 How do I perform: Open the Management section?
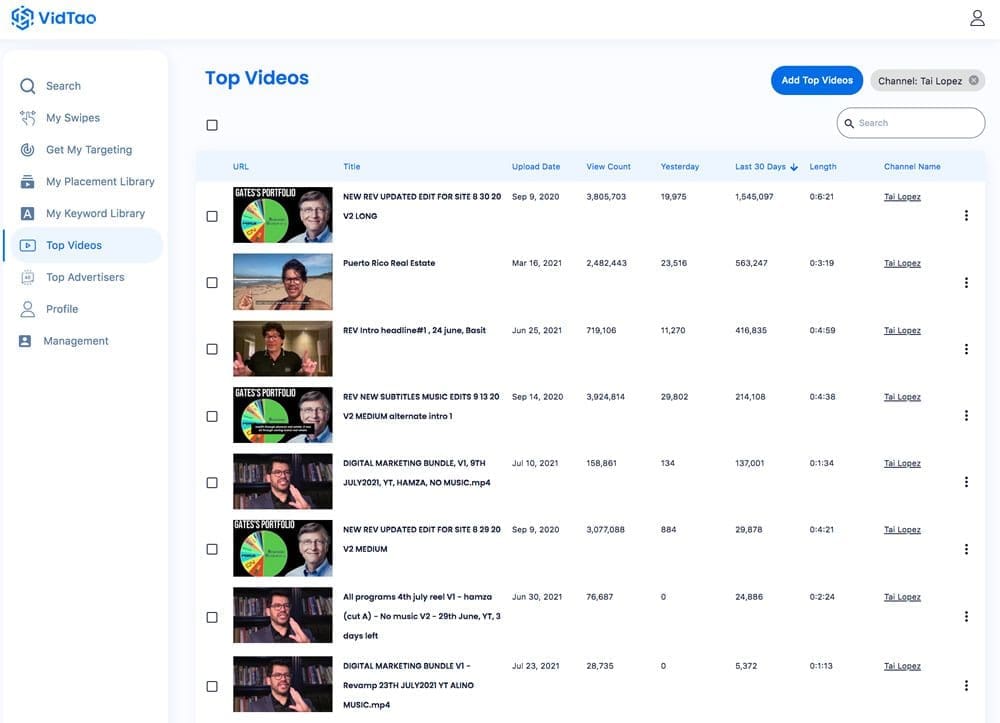(76, 341)
